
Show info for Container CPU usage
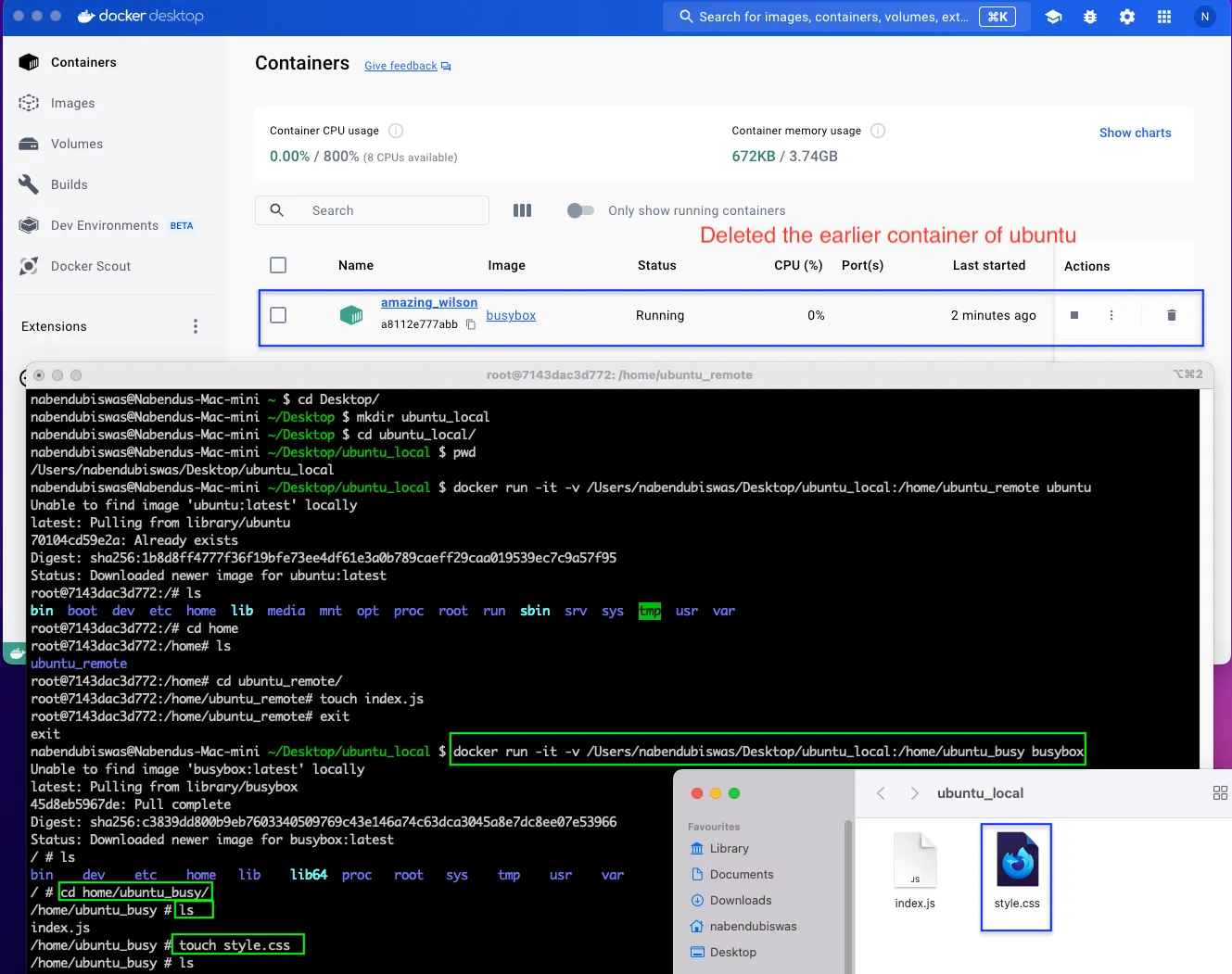coord(396,131)
